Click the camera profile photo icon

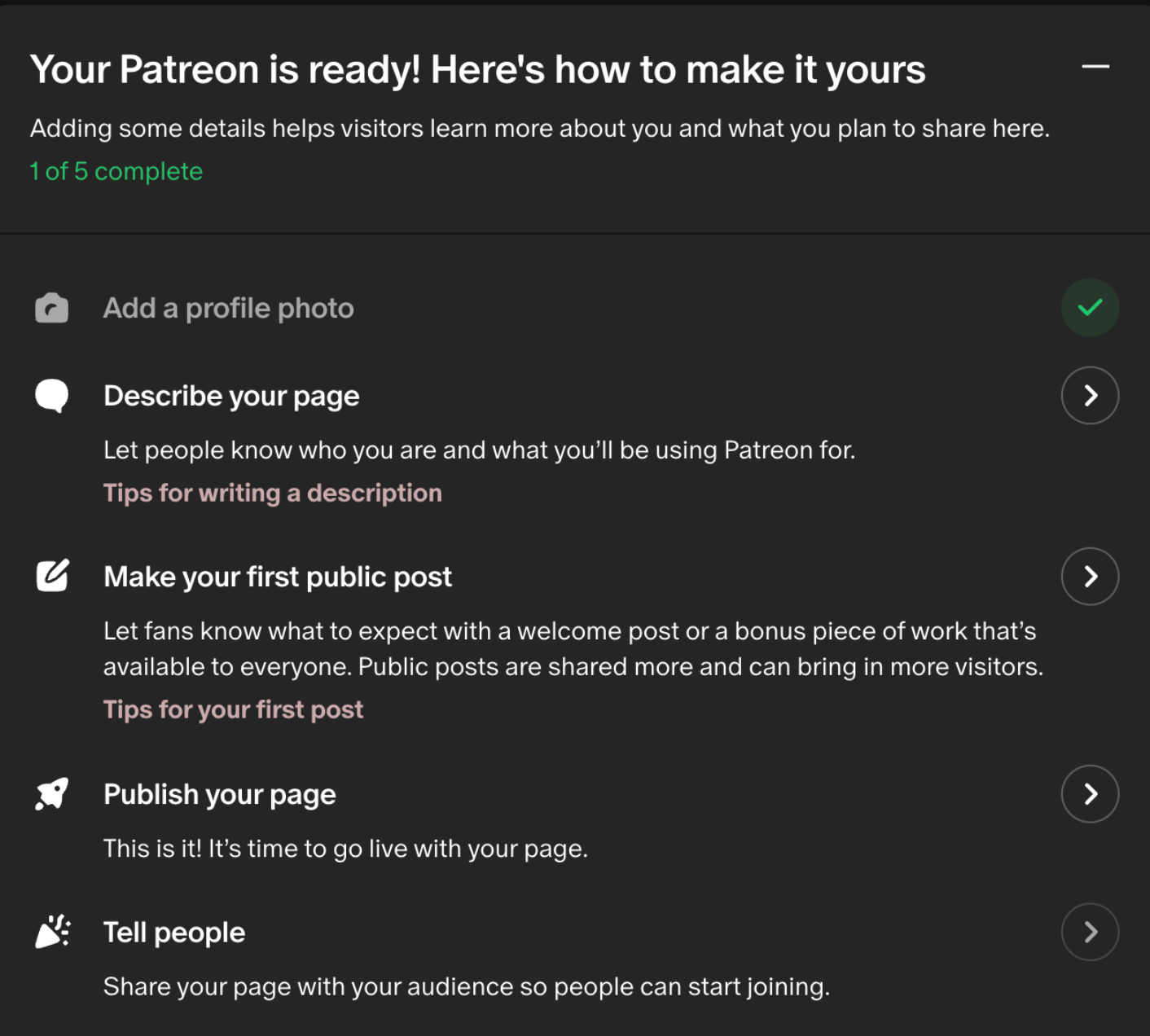[51, 308]
